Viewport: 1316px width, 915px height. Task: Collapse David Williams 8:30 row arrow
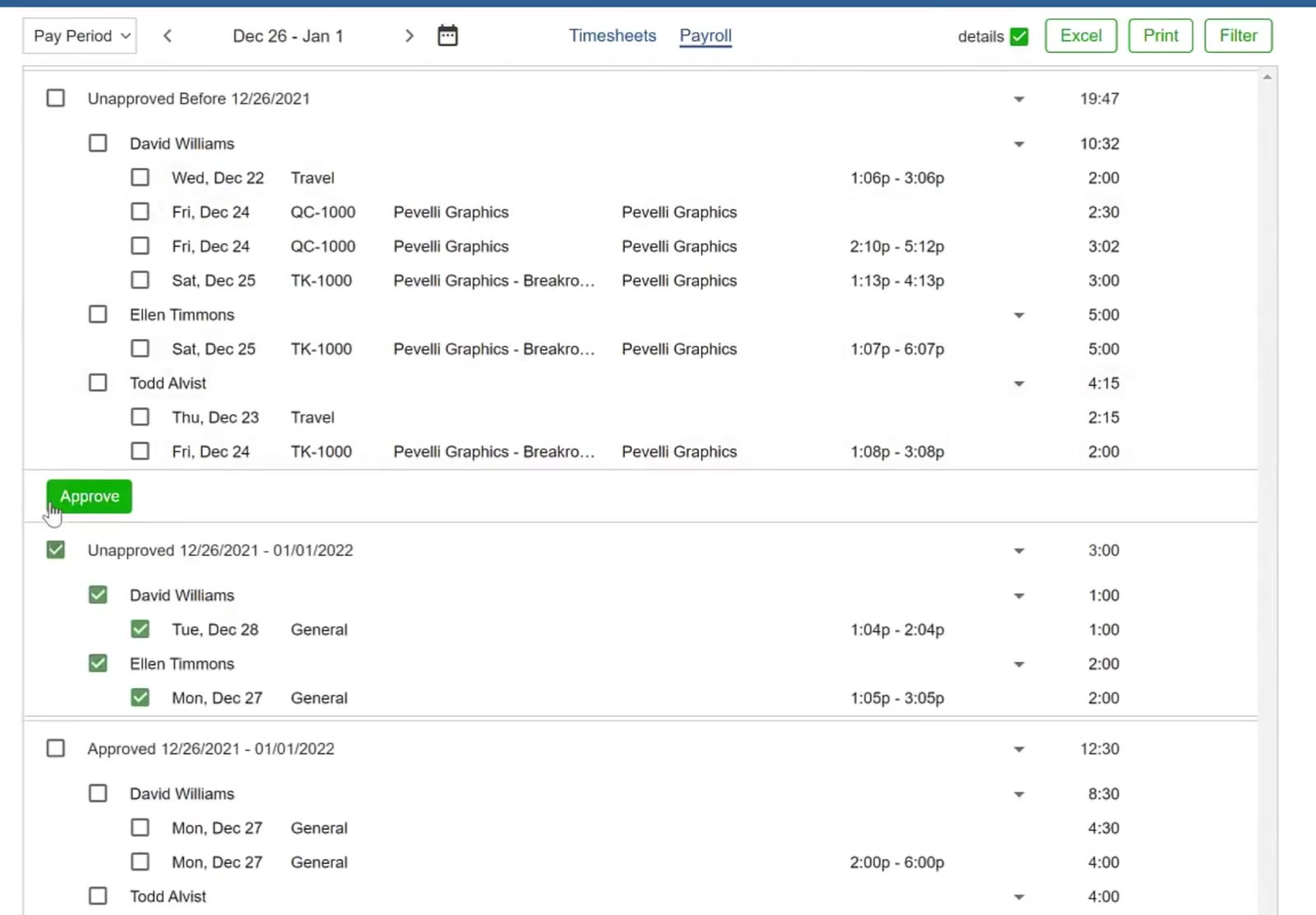tap(1019, 795)
